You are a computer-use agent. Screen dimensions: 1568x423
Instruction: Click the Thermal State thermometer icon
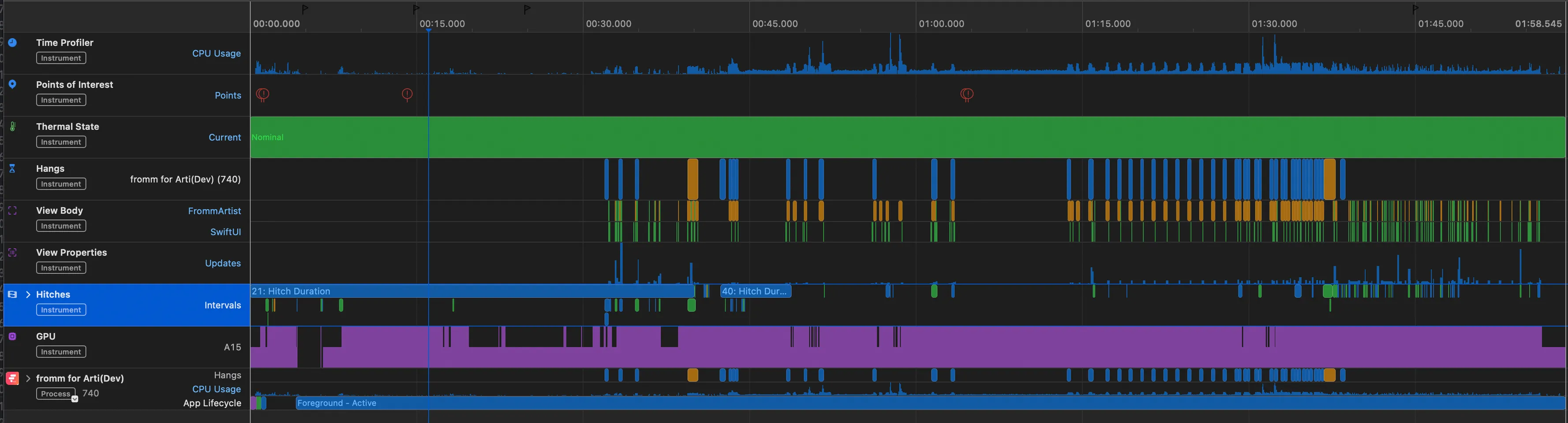(12, 126)
